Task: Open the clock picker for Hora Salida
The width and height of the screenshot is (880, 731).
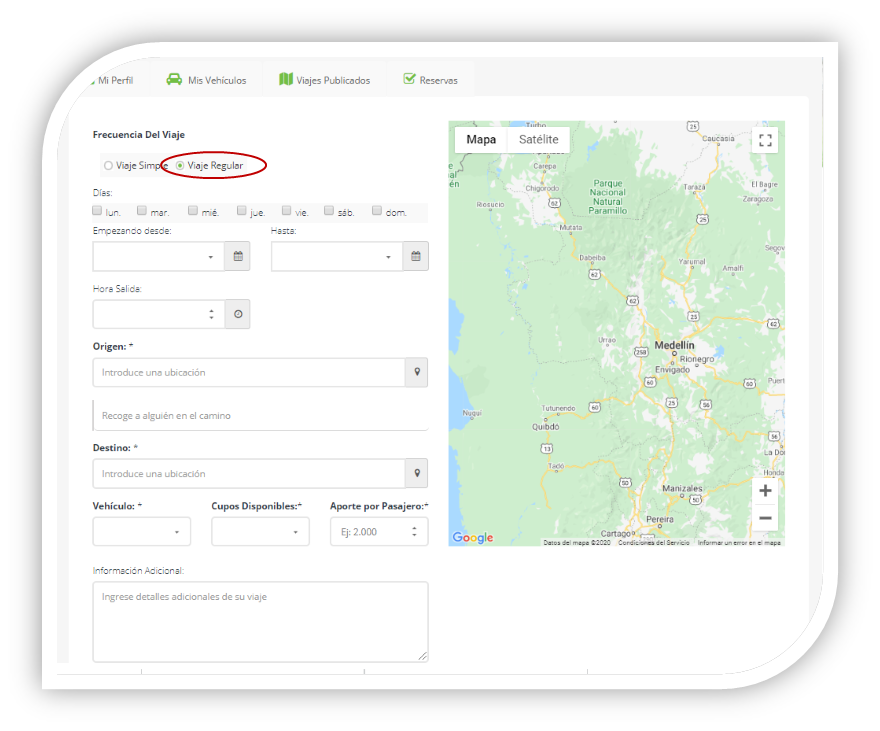Action: 238,314
